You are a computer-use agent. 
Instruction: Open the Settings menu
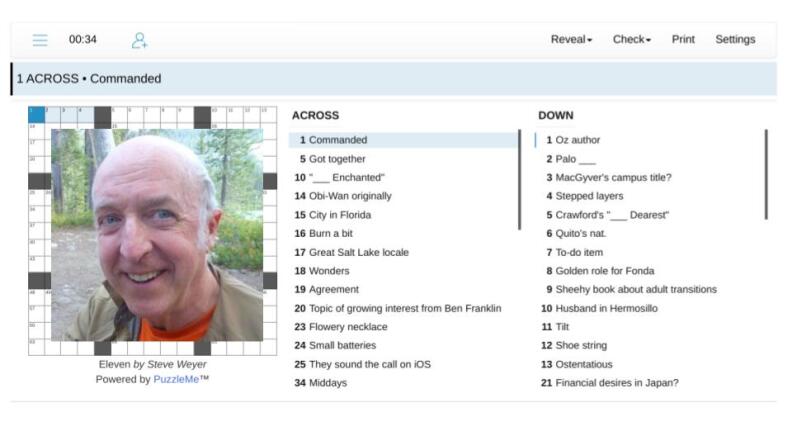(x=735, y=40)
